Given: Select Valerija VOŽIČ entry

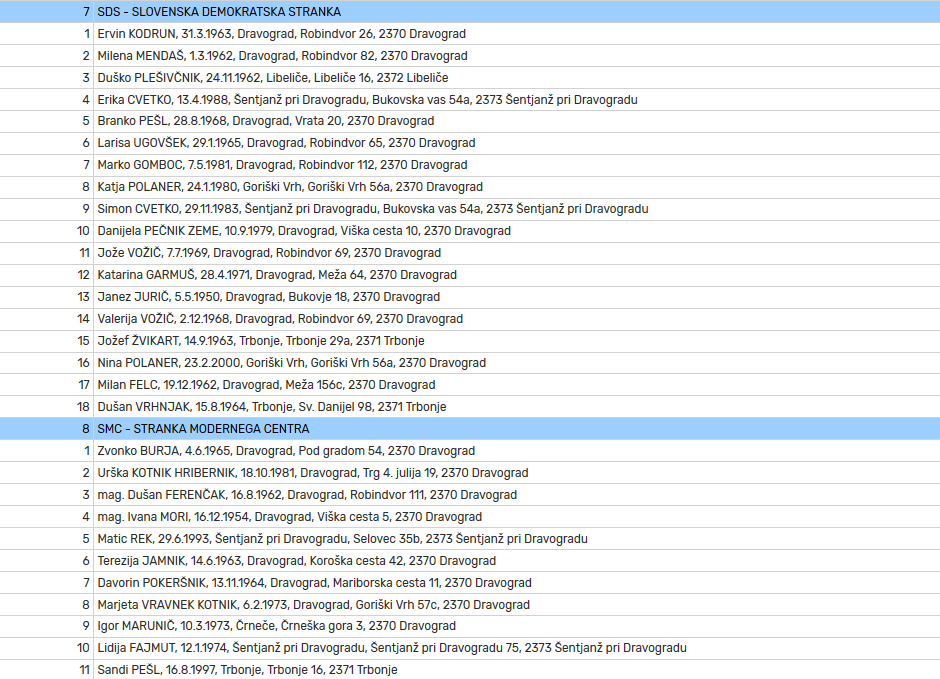Looking at the screenshot, I should coord(470,319).
